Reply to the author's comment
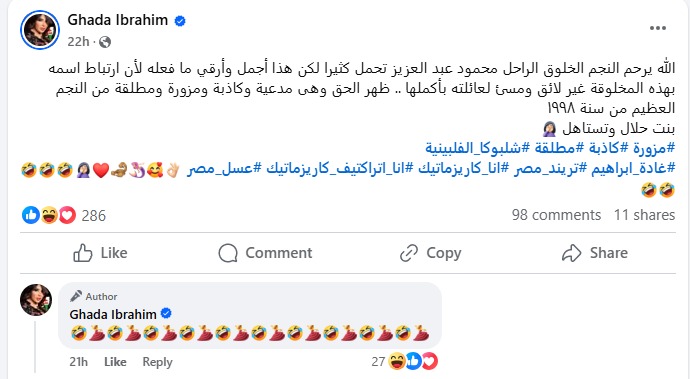The image size is (690, 379). point(157,362)
